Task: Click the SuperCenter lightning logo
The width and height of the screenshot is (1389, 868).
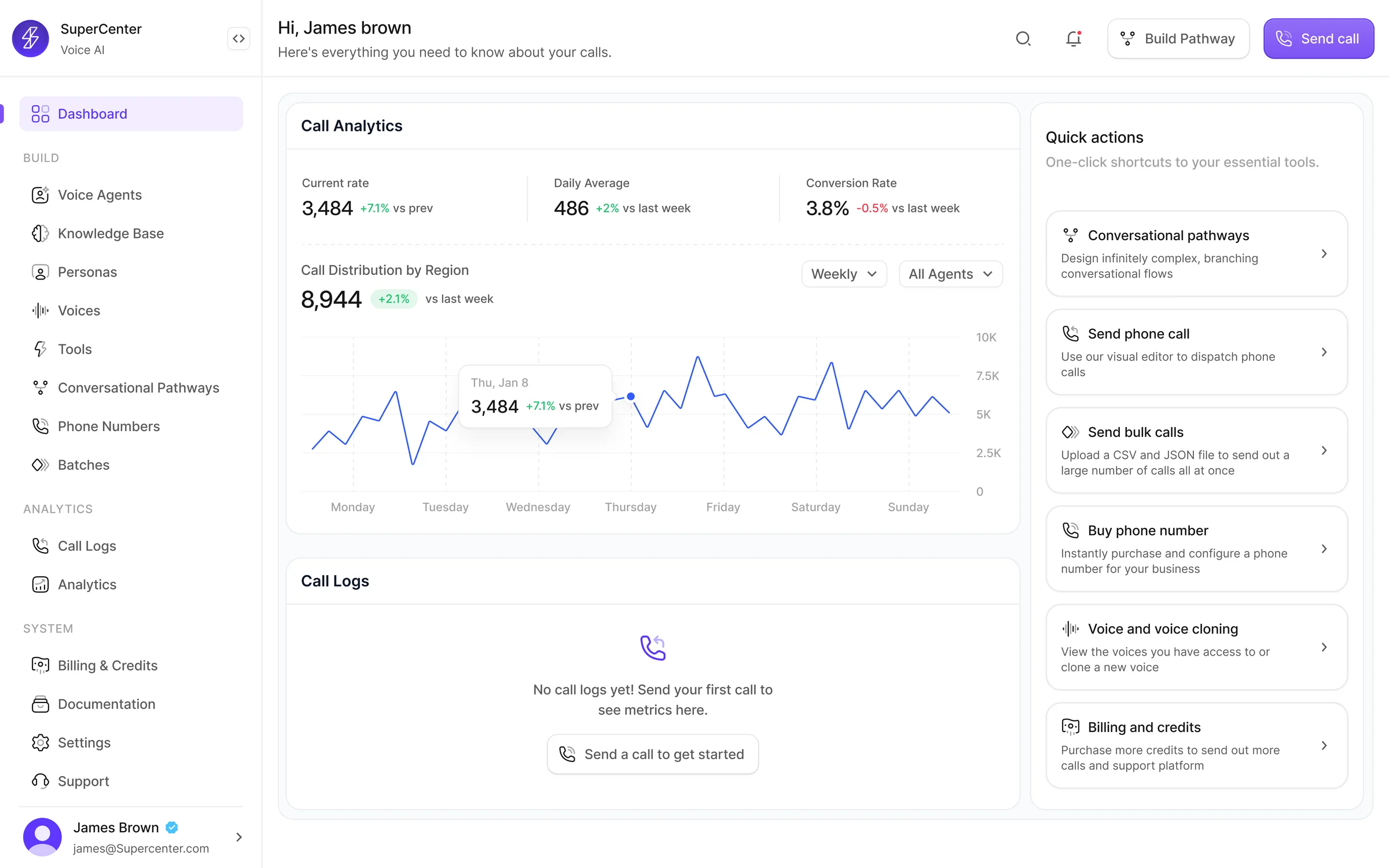Action: (30, 38)
